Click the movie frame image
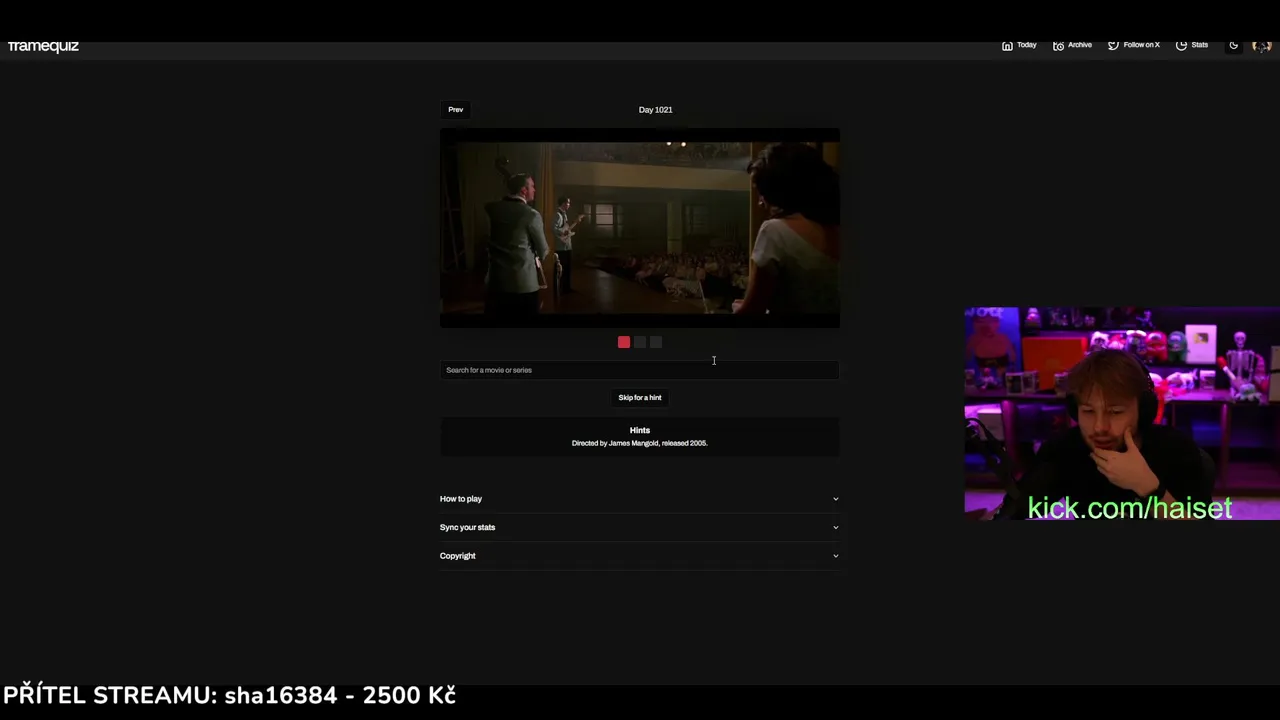The image size is (1280, 720). pyautogui.click(x=640, y=228)
